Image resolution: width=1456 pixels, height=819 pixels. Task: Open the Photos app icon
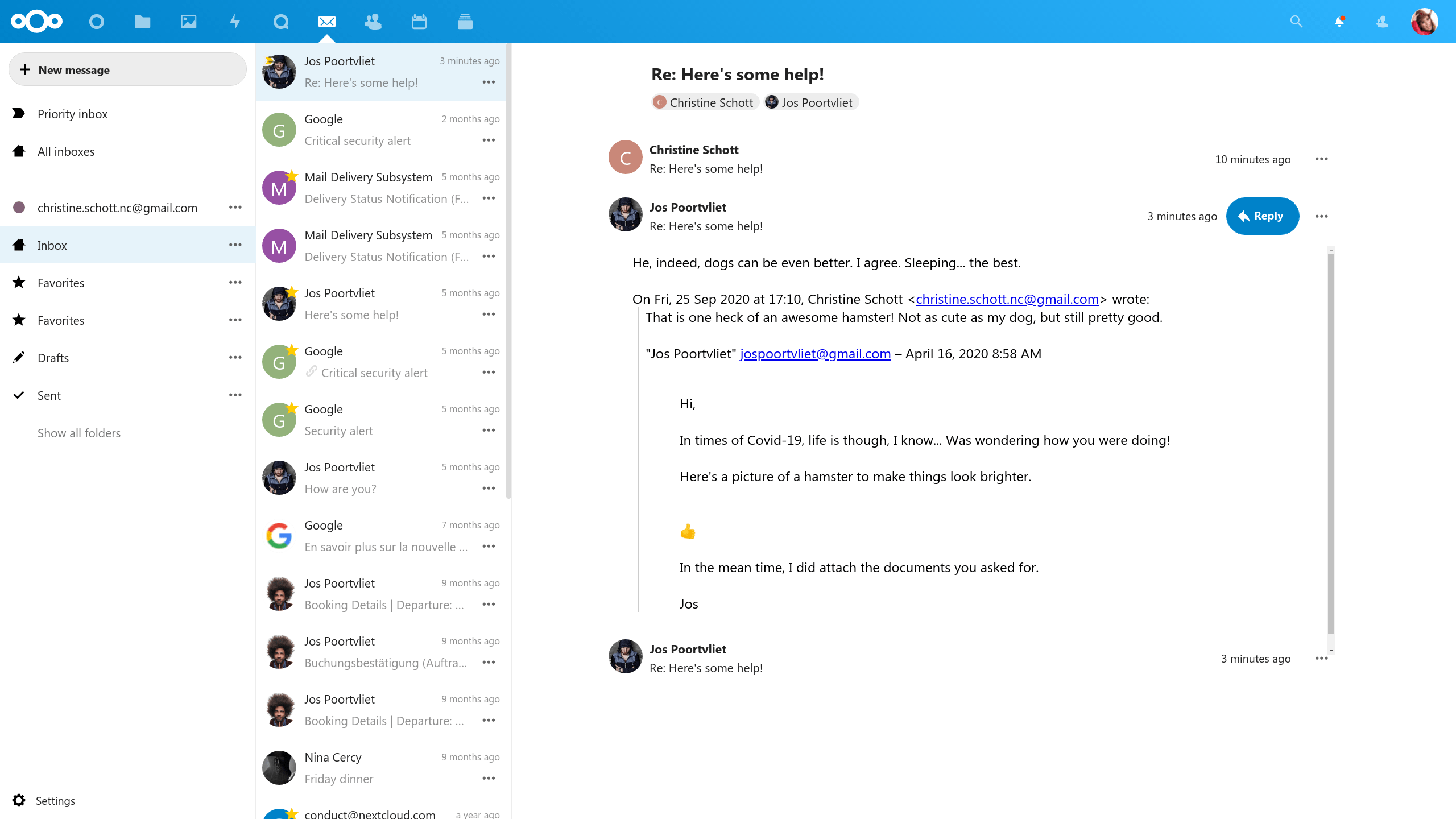pyautogui.click(x=189, y=22)
